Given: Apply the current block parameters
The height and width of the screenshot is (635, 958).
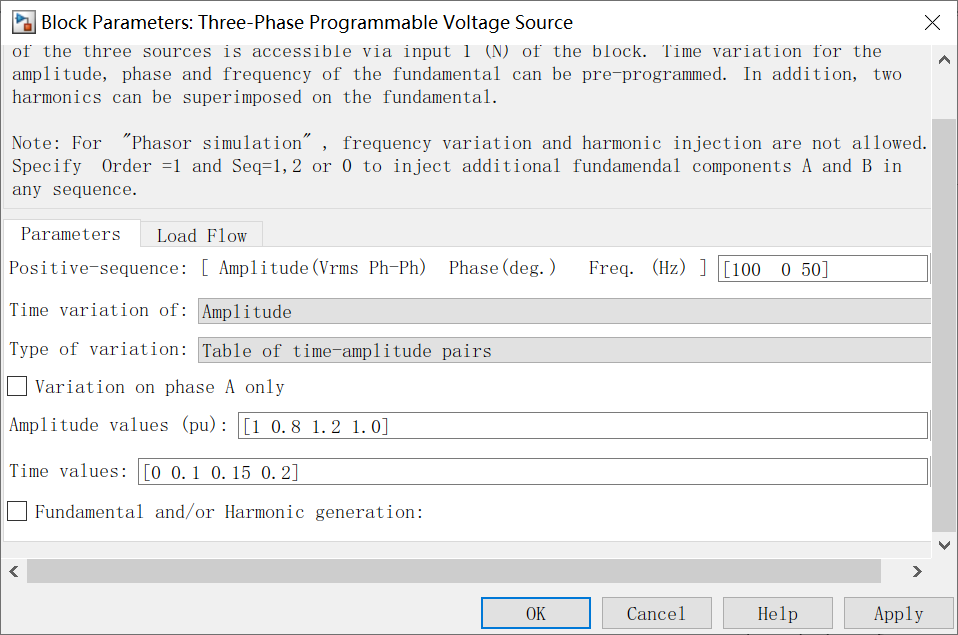Looking at the screenshot, I should [898, 613].
